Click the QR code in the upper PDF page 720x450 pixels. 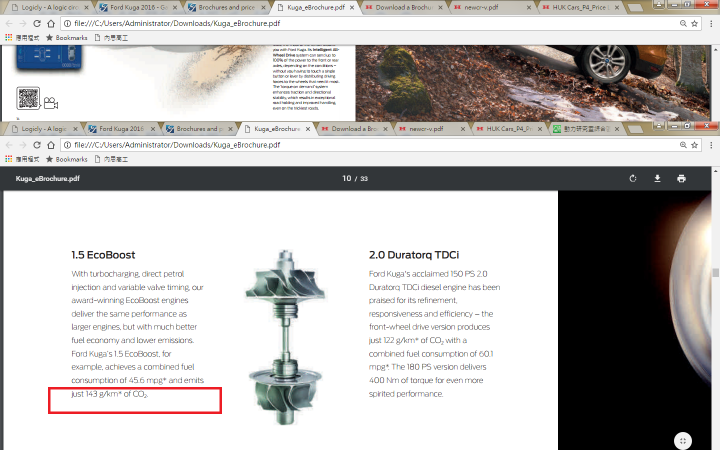pyautogui.click(x=28, y=98)
